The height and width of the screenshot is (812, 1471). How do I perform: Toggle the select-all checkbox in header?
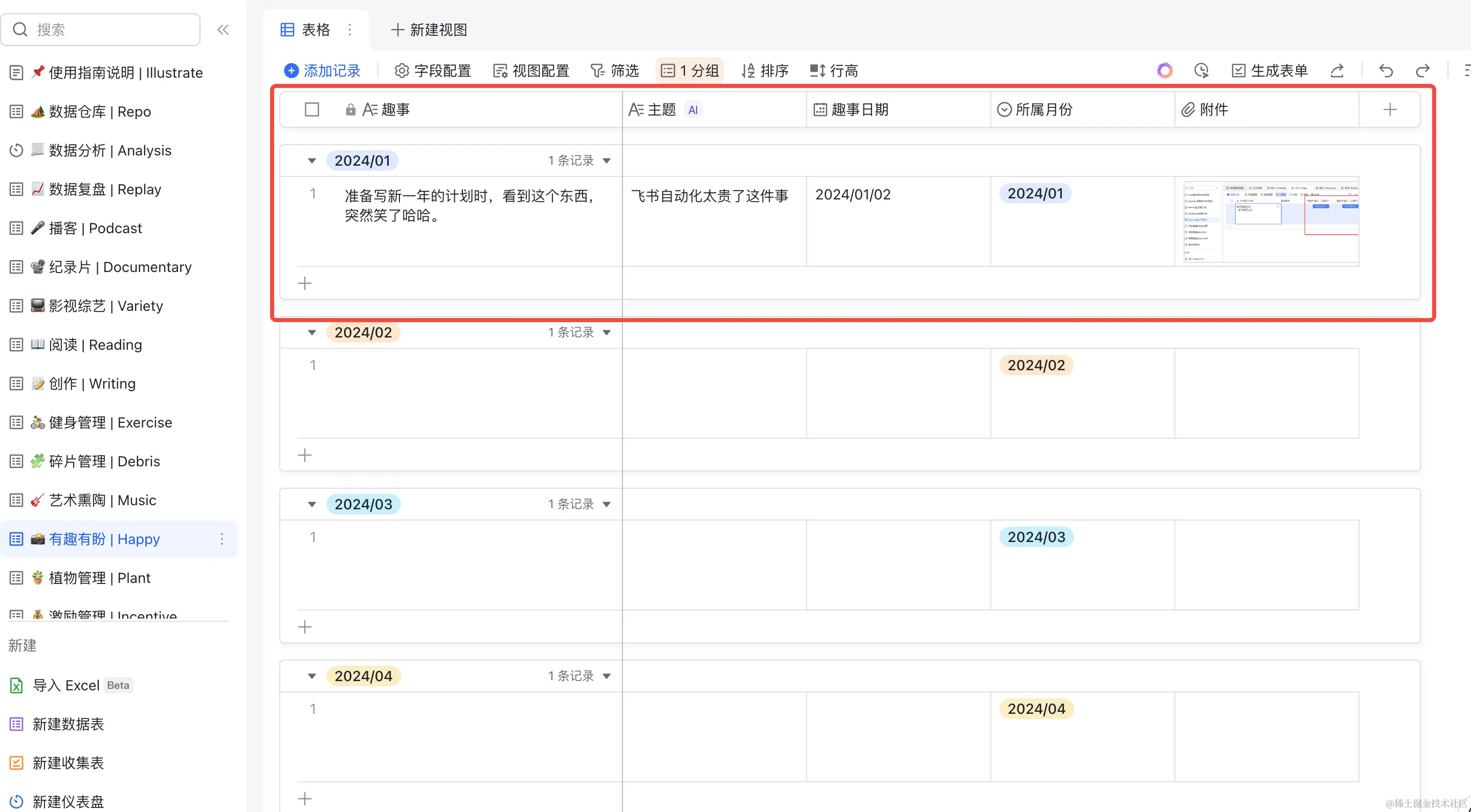click(312, 109)
